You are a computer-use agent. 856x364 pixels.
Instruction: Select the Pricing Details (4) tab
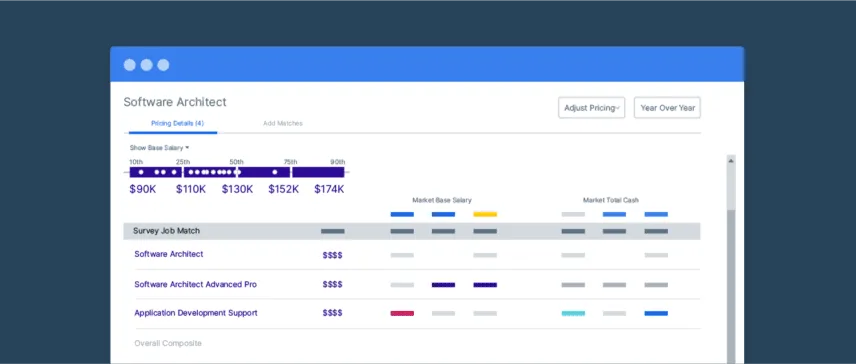pyautogui.click(x=177, y=123)
